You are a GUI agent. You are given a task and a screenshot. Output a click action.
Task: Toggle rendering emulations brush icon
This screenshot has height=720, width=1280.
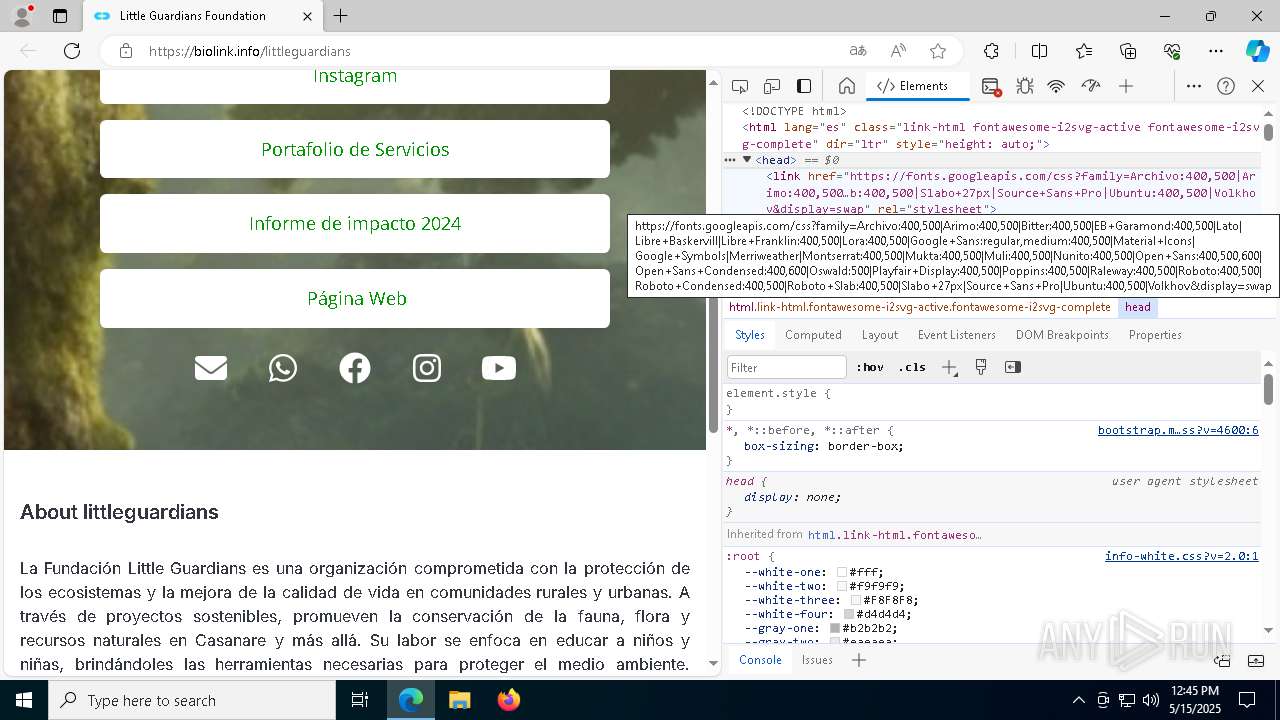(981, 367)
